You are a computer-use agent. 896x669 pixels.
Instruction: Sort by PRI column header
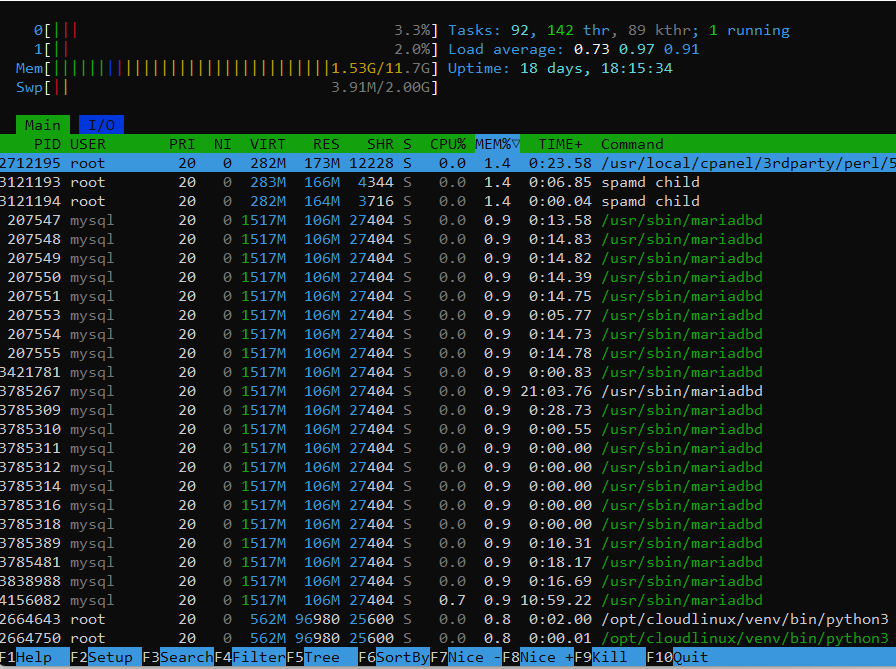pos(182,144)
